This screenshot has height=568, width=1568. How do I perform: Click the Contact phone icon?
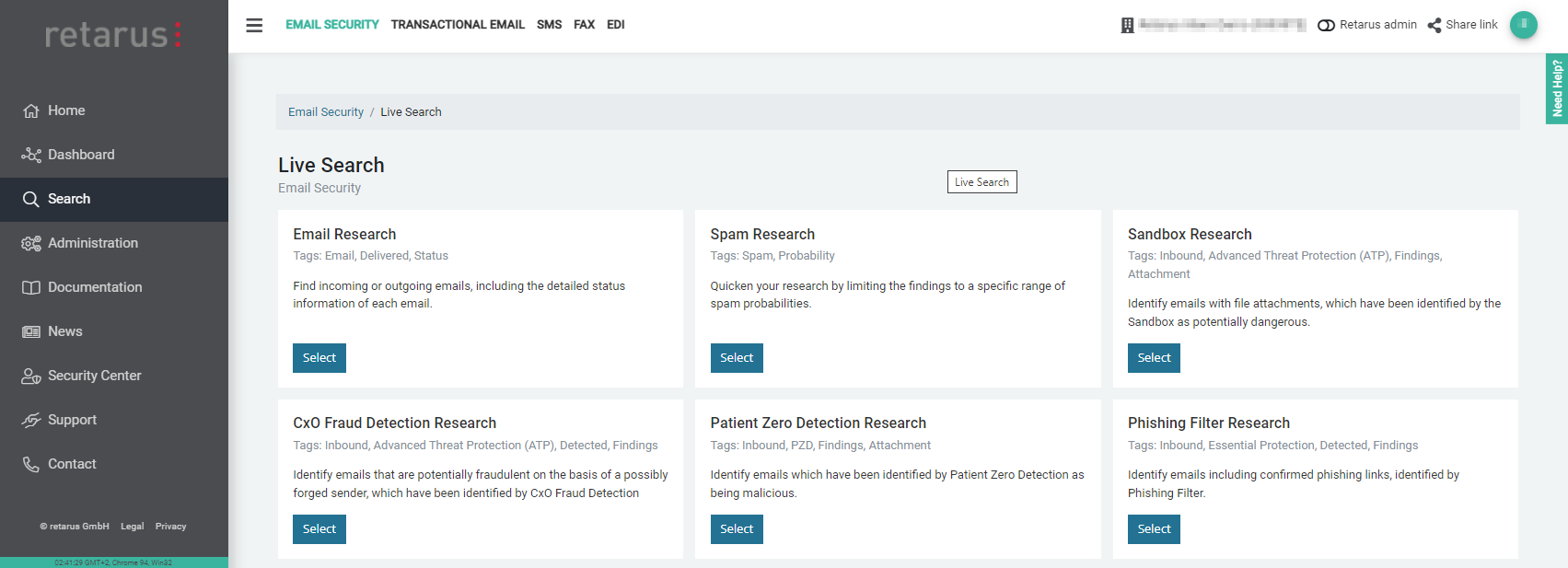[31, 464]
